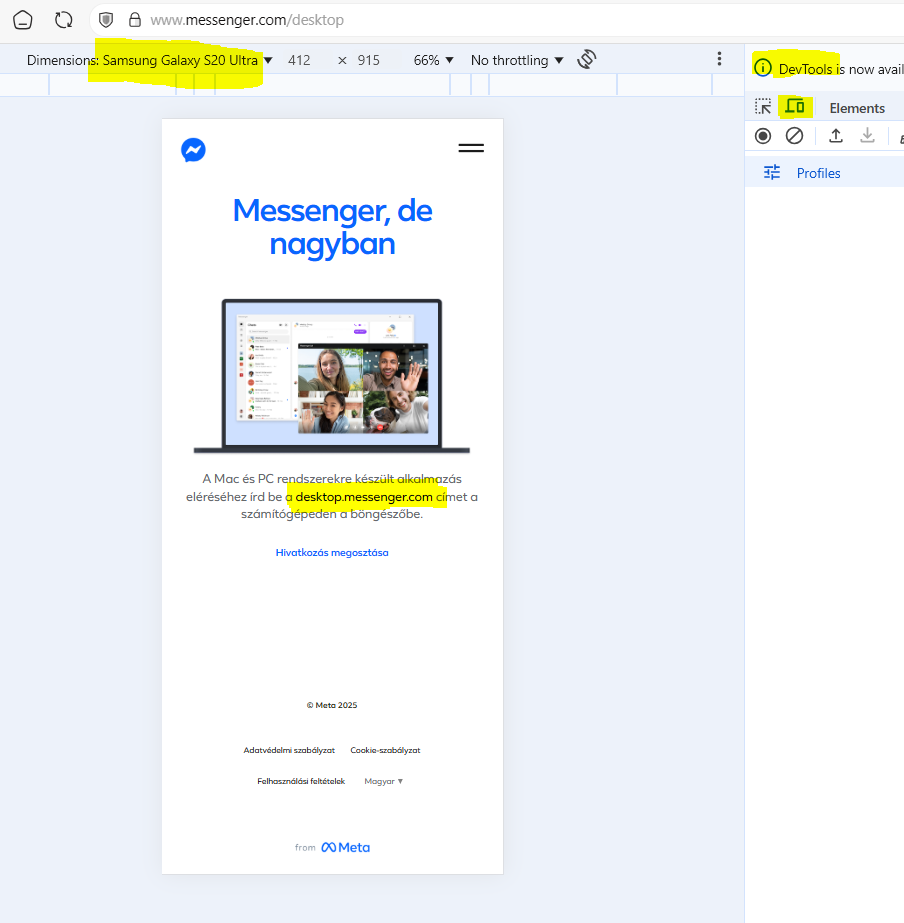Open the hamburger menu on Messenger page

coord(471,148)
